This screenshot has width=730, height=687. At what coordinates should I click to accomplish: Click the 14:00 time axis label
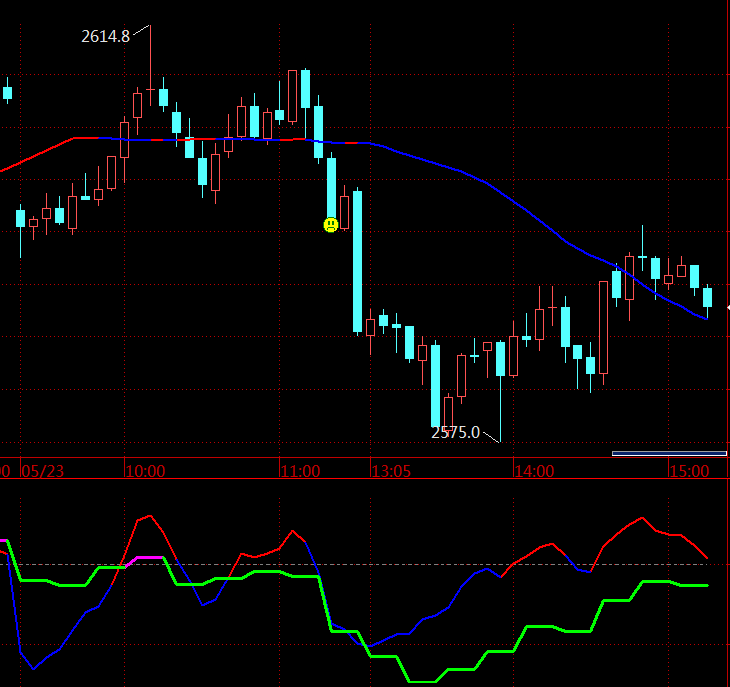(x=535, y=471)
